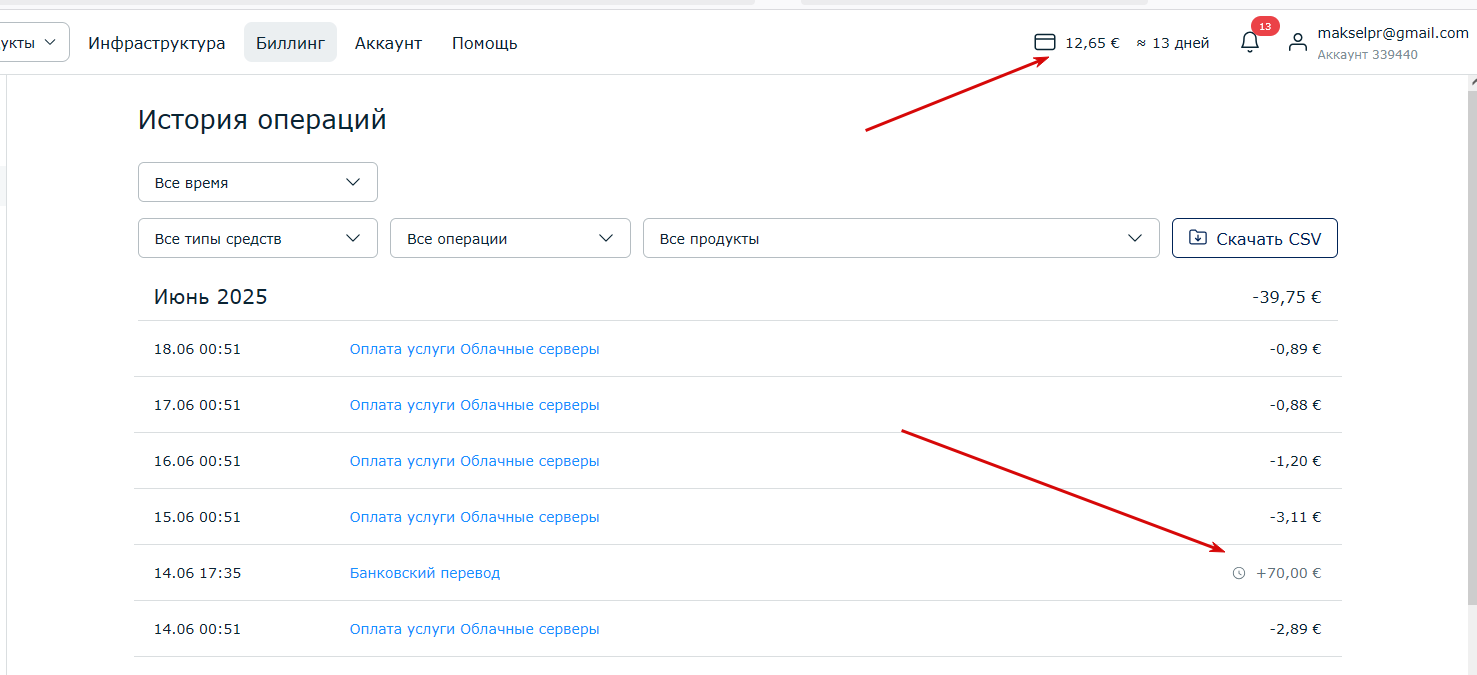This screenshot has width=1477, height=675.
Task: Click the user profile icon
Action: tap(1297, 43)
